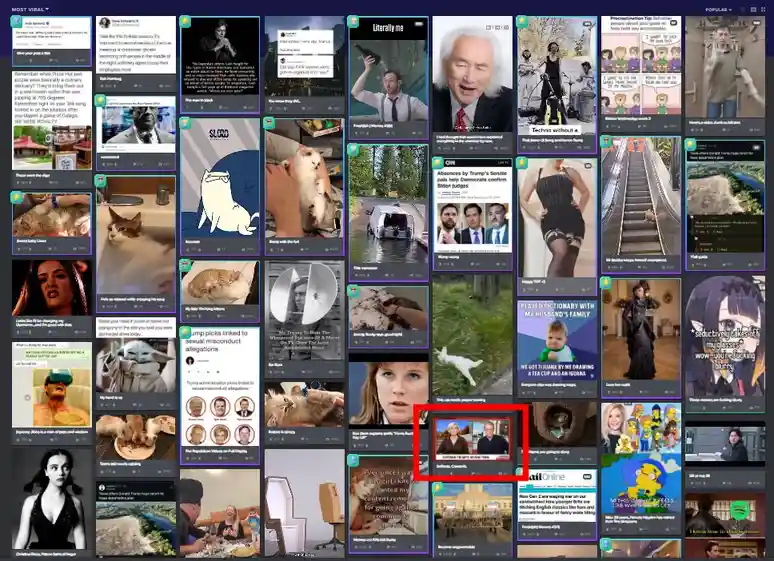Open the cat getting belly rubbed post
774x561 pixels.
(x=52, y=223)
